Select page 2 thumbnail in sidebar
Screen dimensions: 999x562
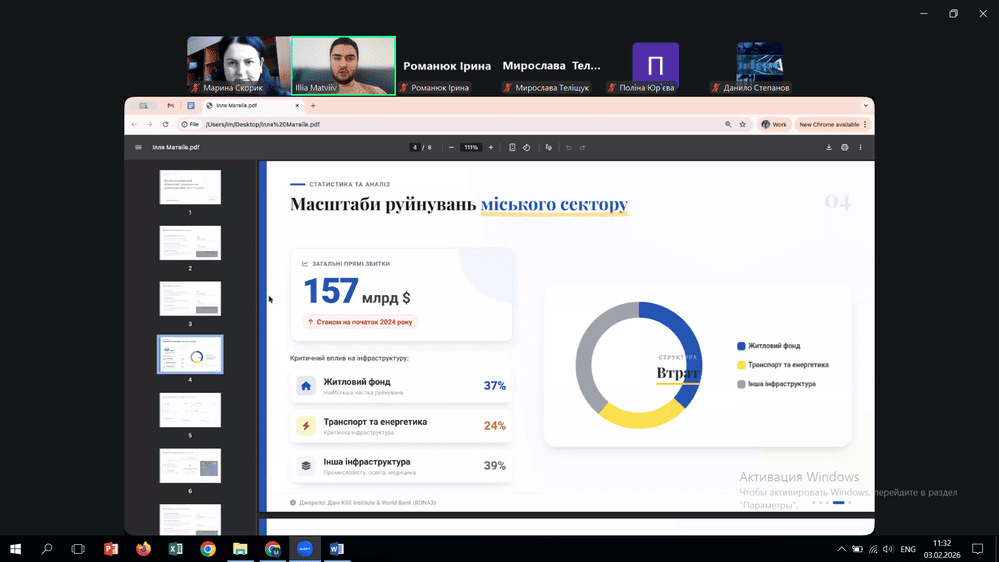[190, 243]
